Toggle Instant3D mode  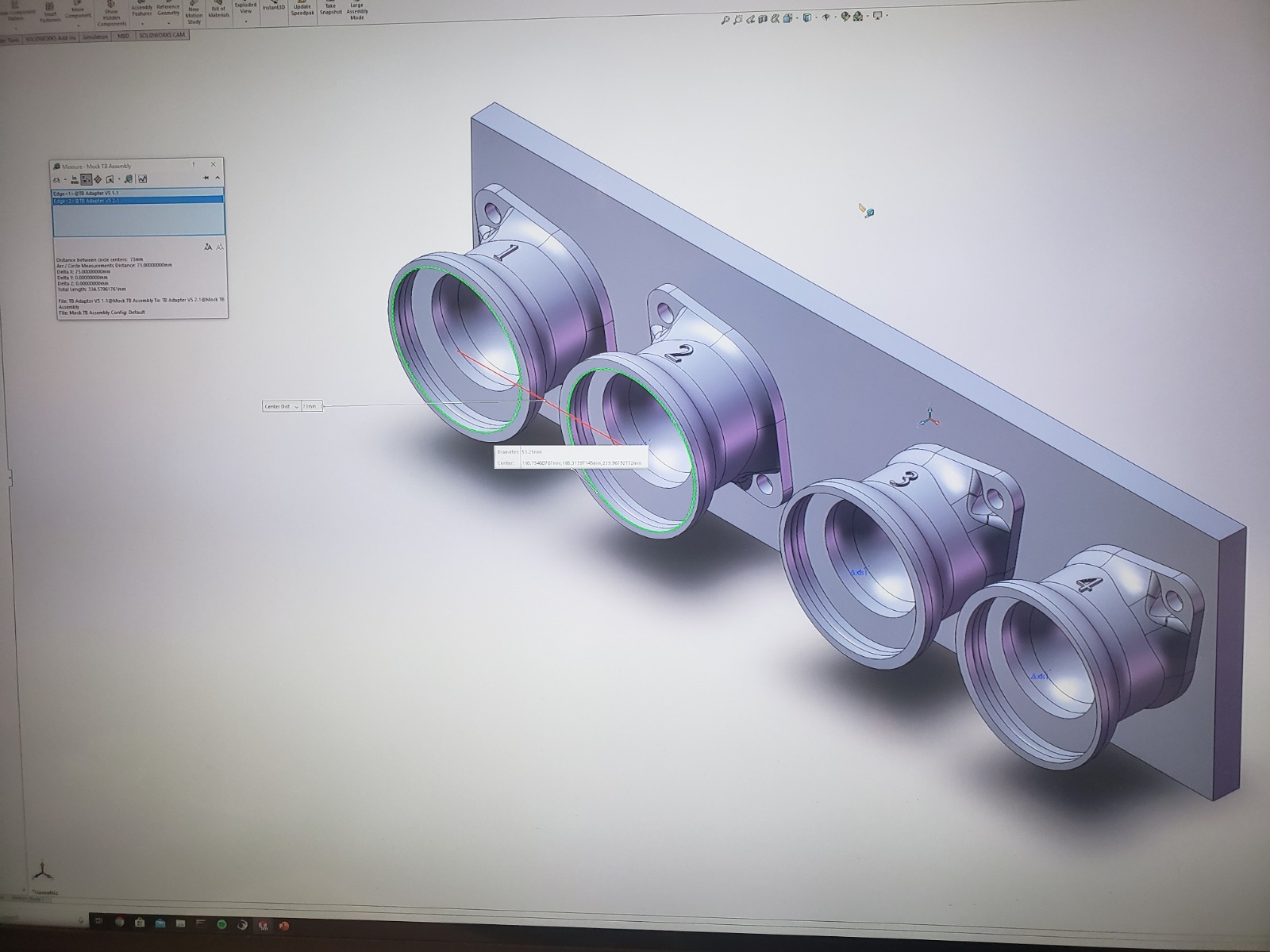click(x=274, y=7)
